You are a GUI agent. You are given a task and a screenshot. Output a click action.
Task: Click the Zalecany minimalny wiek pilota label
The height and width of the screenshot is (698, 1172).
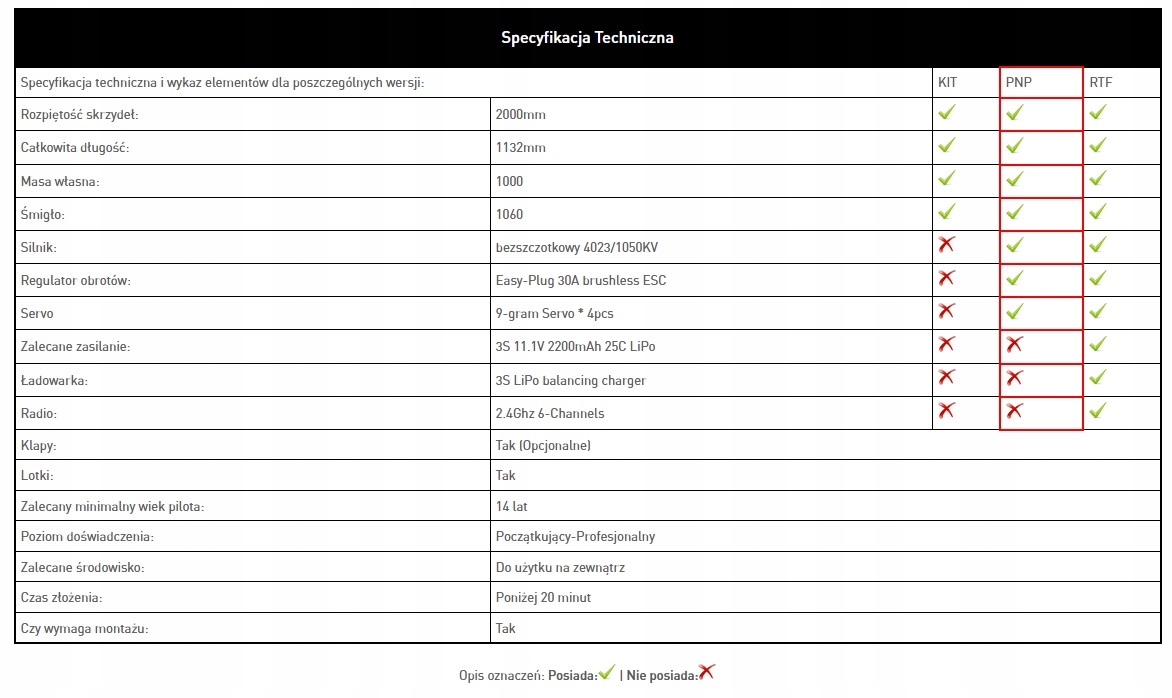pyautogui.click(x=112, y=507)
